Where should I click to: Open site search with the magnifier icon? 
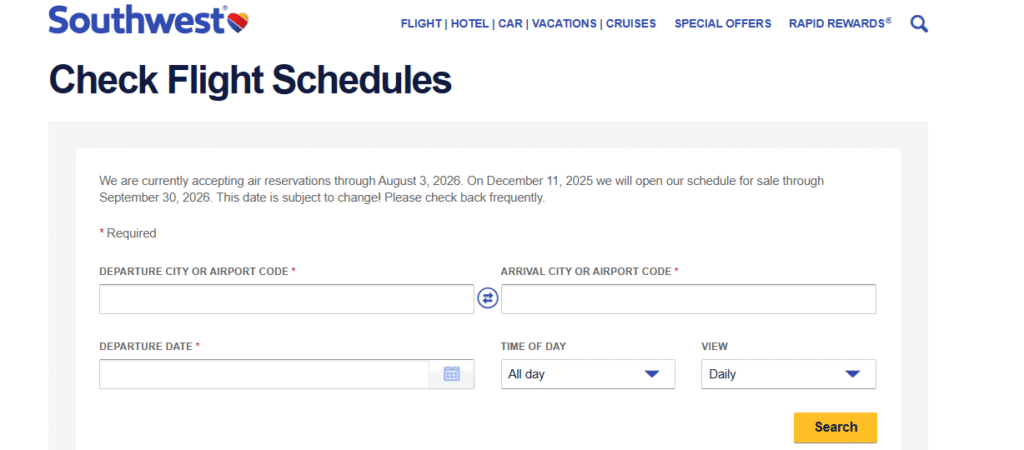(919, 23)
